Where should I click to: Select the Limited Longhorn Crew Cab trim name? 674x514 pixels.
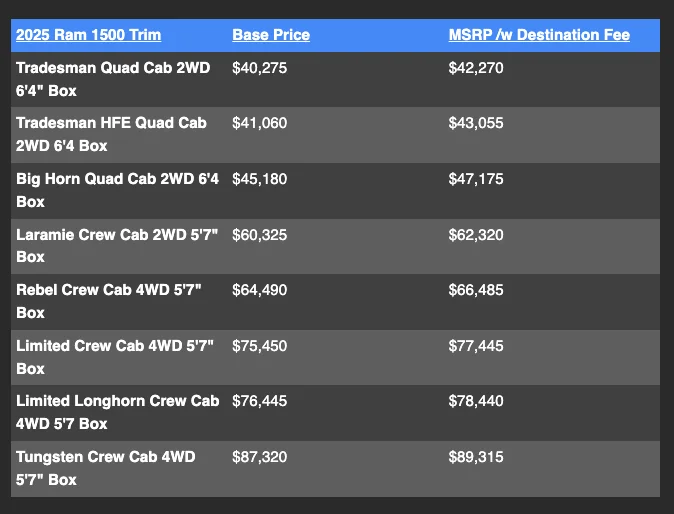click(118, 412)
